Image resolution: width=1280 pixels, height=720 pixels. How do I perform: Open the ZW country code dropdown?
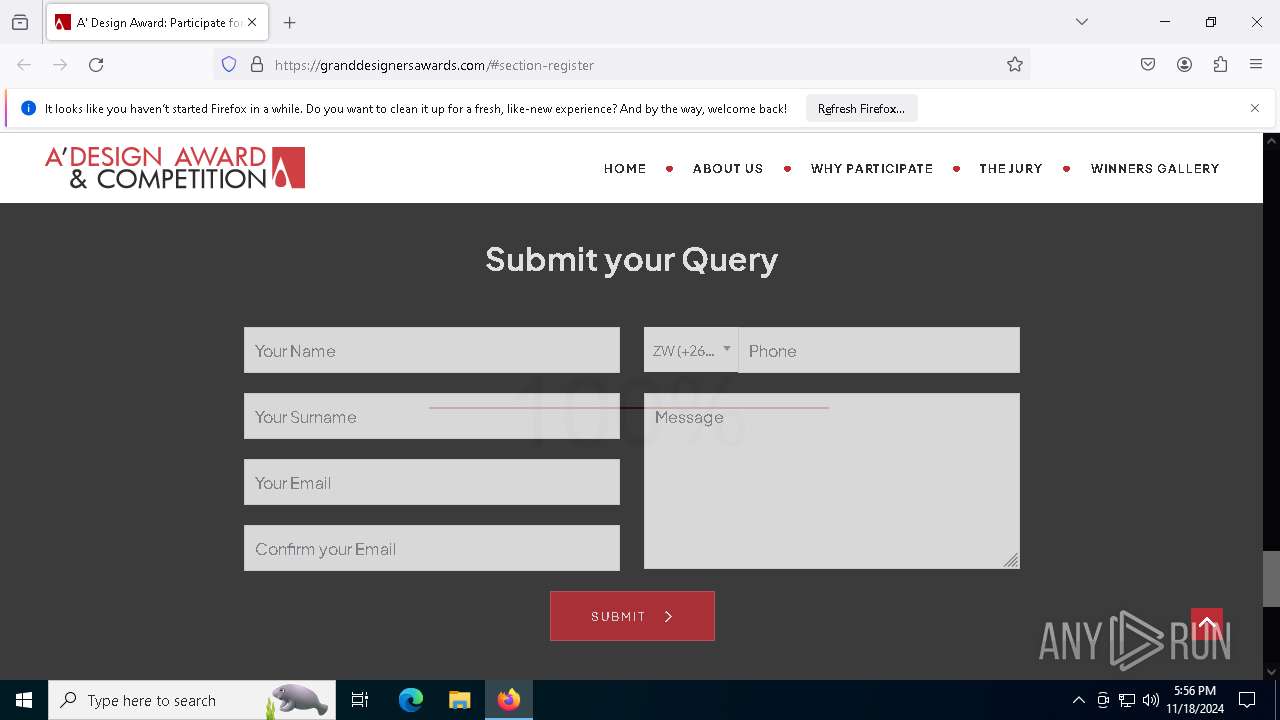pos(691,350)
